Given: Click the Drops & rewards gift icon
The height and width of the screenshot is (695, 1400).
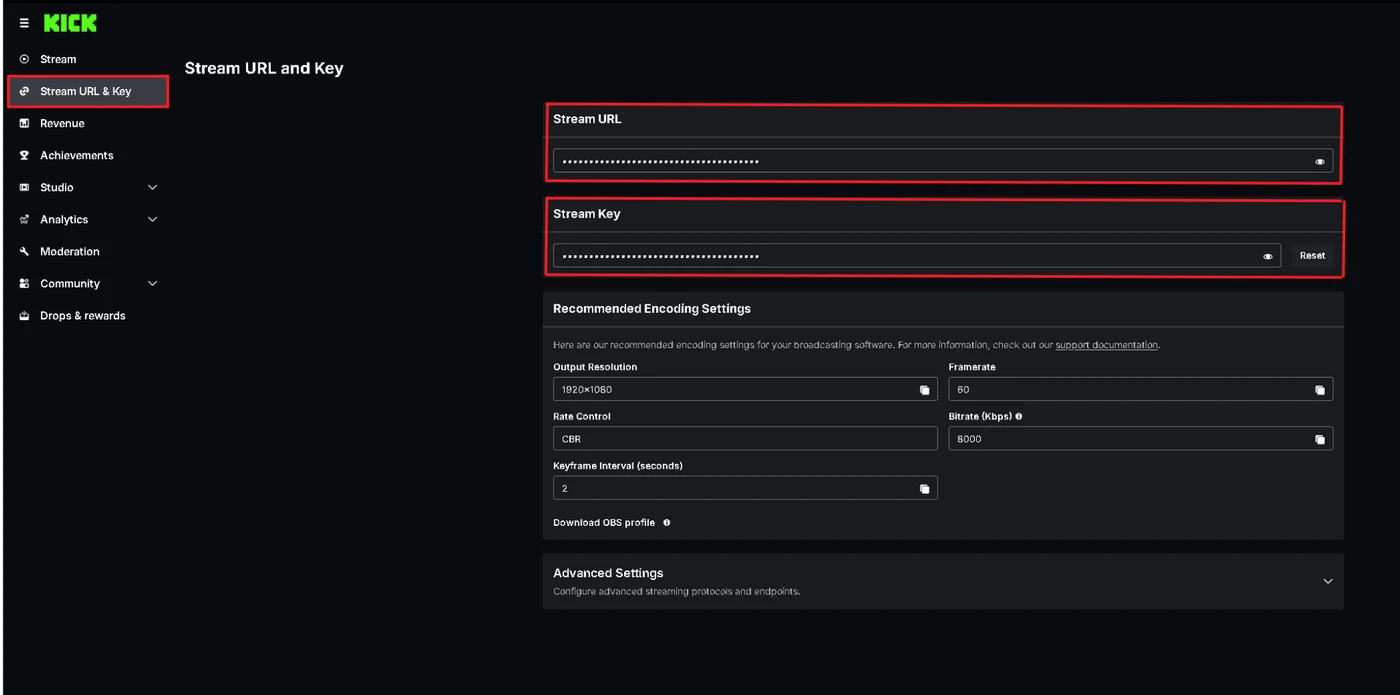Looking at the screenshot, I should tap(24, 315).
